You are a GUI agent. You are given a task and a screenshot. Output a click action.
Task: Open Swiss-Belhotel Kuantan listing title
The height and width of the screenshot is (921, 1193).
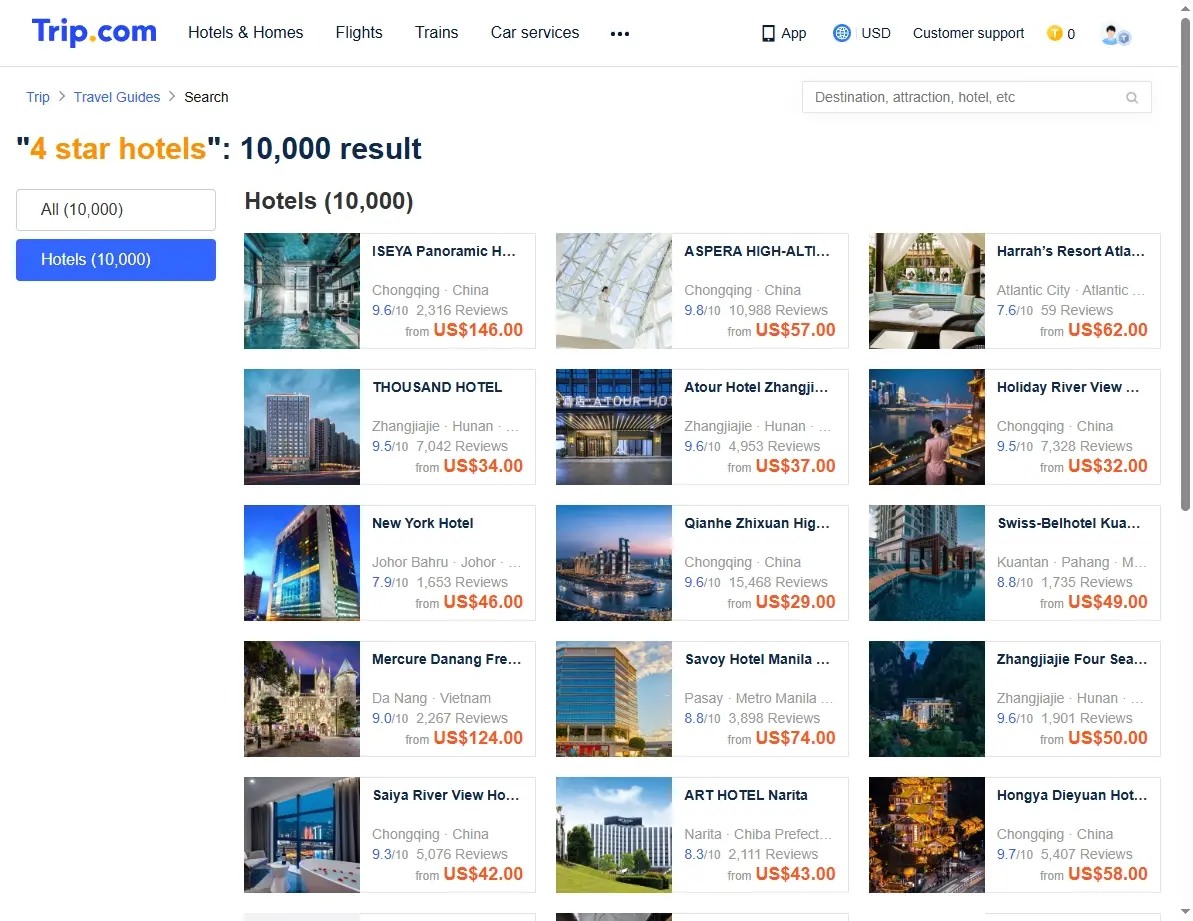point(1069,523)
